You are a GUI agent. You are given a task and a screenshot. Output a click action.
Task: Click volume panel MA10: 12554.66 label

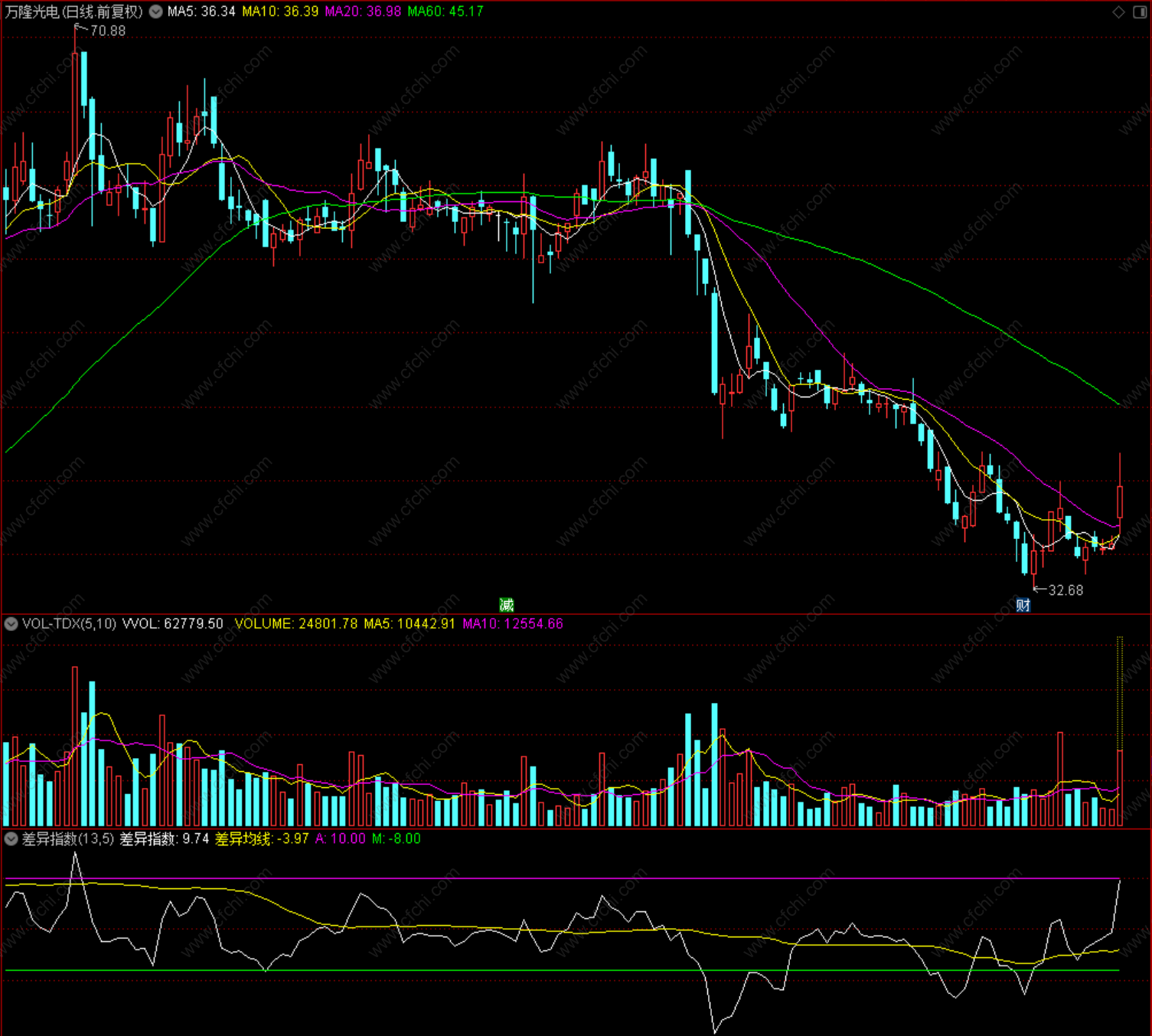[513, 624]
